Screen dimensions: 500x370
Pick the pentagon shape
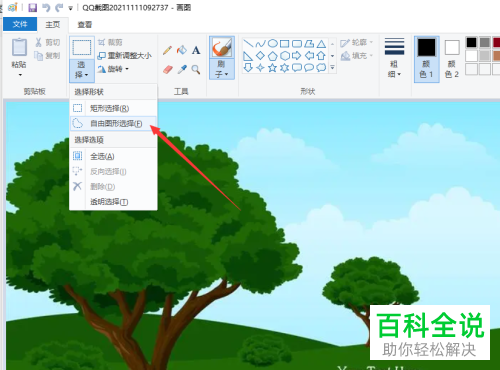click(x=273, y=56)
